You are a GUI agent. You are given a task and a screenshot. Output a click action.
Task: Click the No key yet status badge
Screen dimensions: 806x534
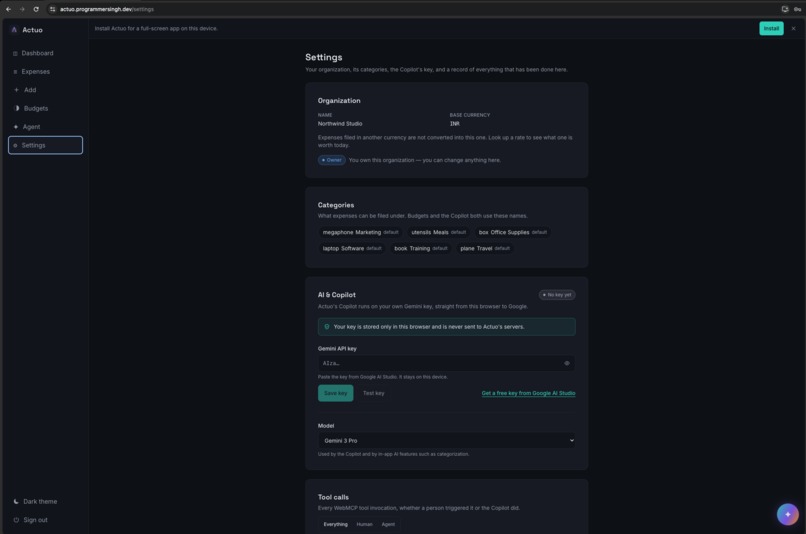pos(557,295)
